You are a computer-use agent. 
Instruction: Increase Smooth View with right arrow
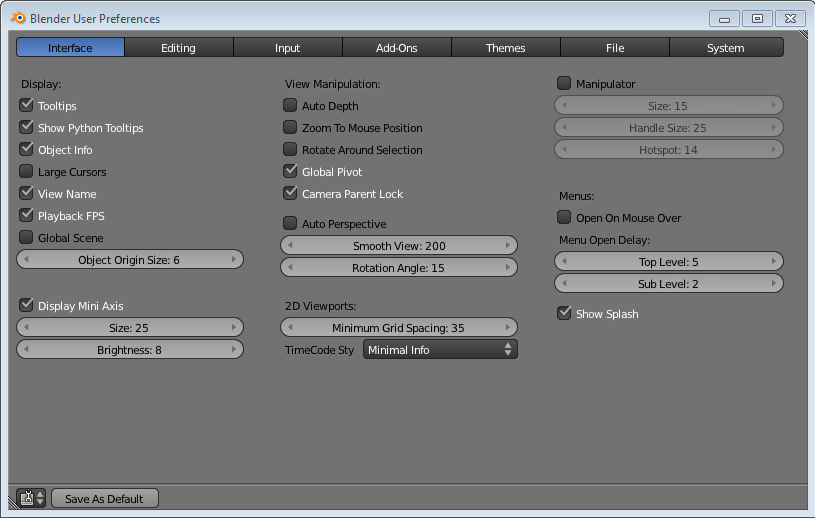tap(508, 245)
